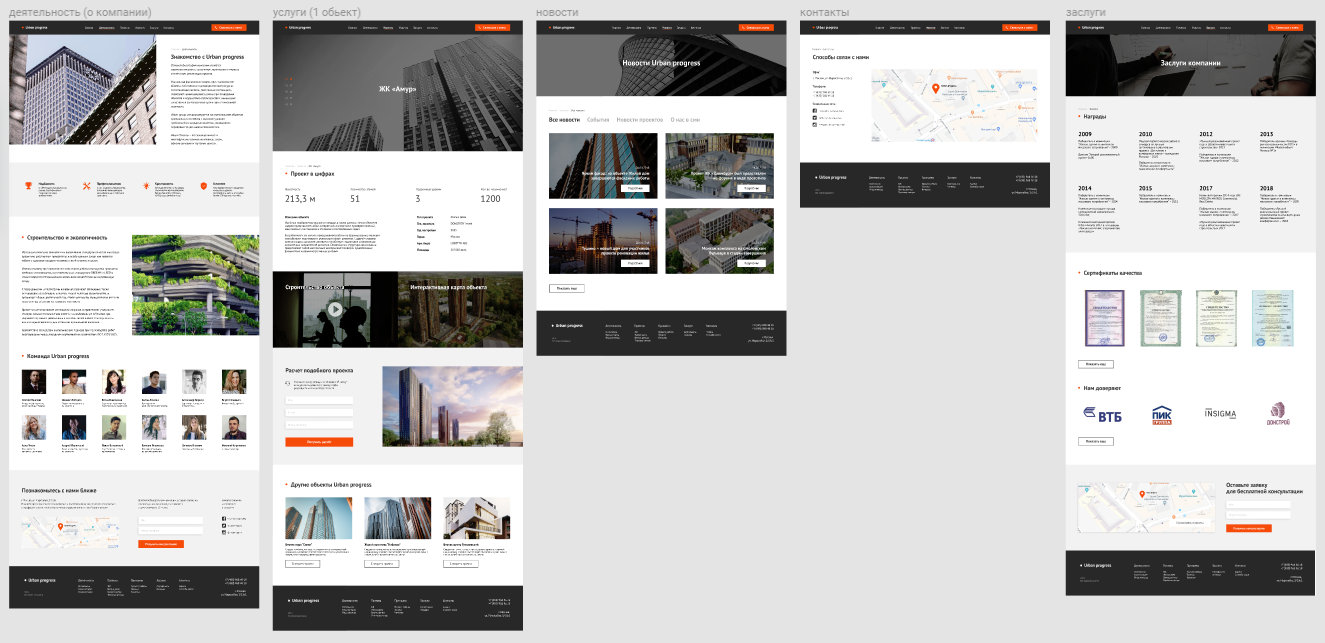This screenshot has width=1325, height=643.
Task: Click the crossed tools Профессионализм icon
Action: [x=88, y=186]
